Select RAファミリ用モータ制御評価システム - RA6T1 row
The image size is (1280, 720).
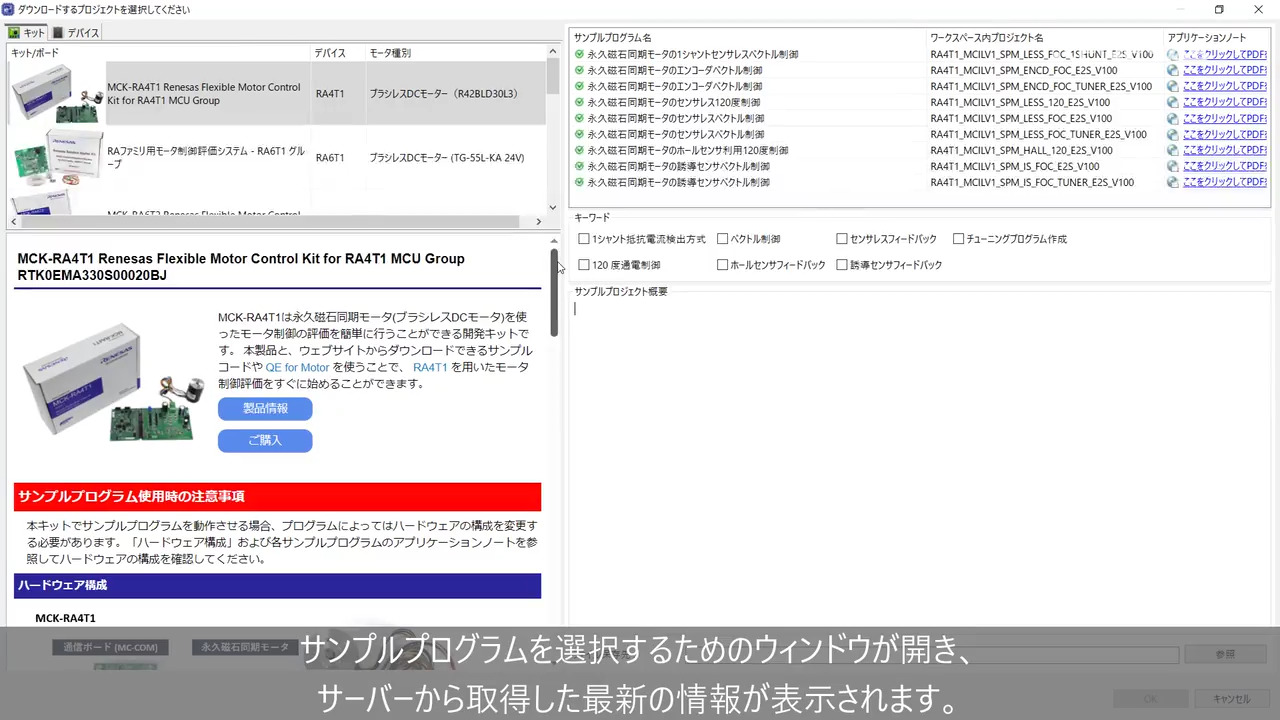[277, 157]
